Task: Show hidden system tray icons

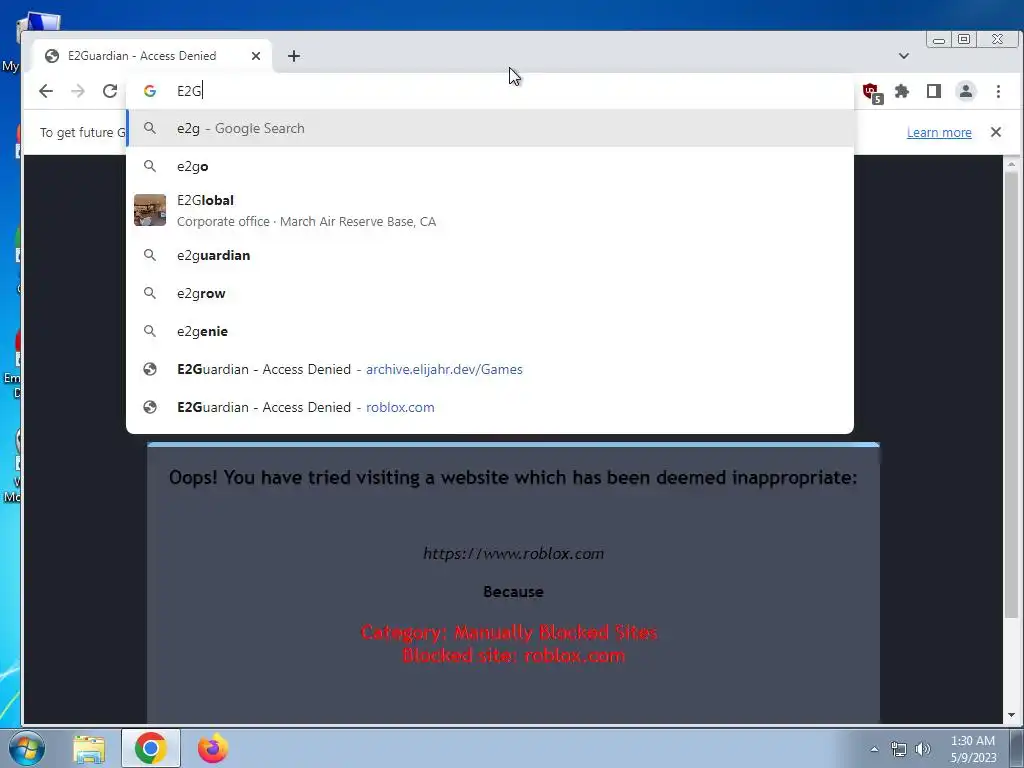Action: 874,749
